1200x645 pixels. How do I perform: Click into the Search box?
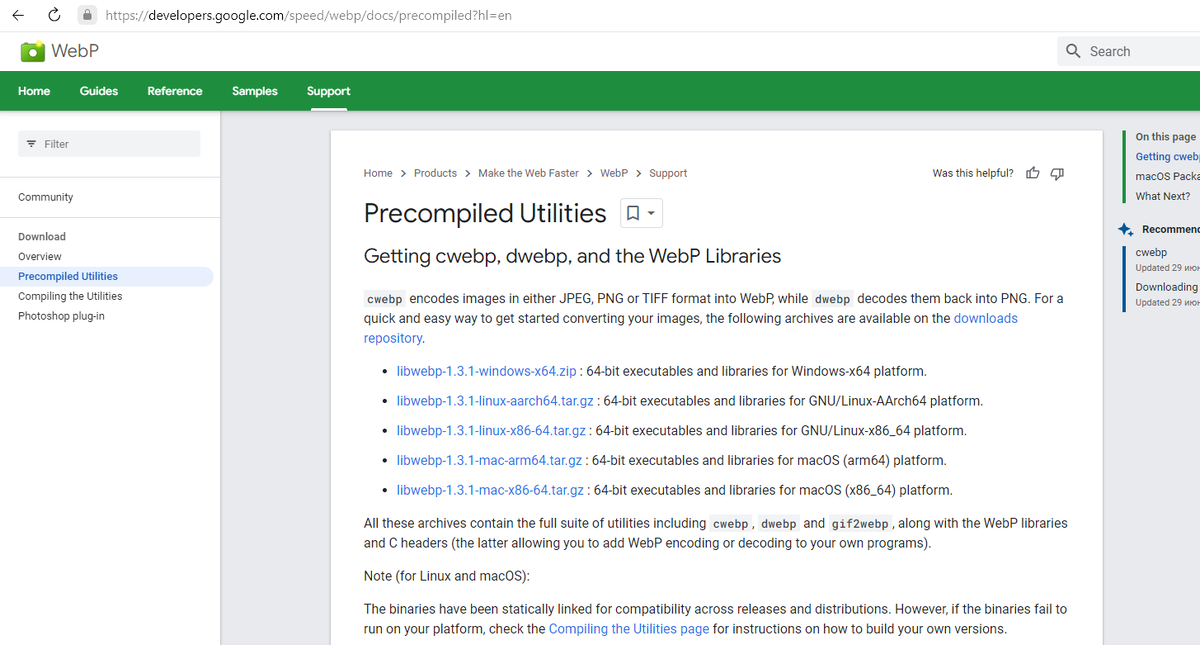[1128, 51]
